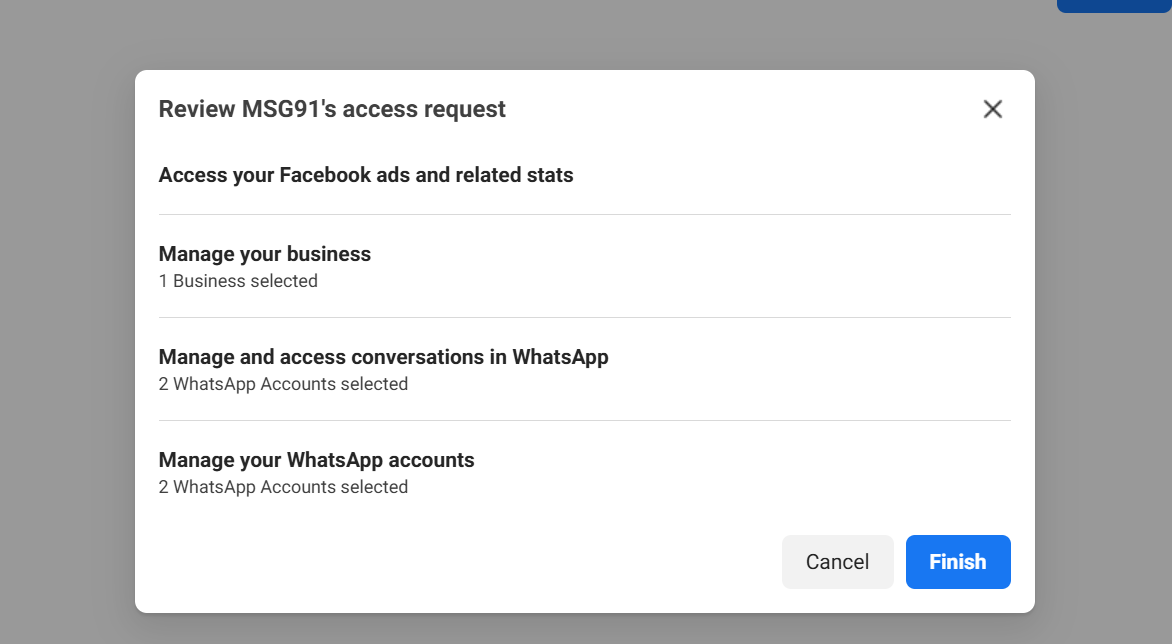Select the "Manage your WhatsApp accounts" heading
Viewport: 1172px width, 644px height.
(x=316, y=460)
